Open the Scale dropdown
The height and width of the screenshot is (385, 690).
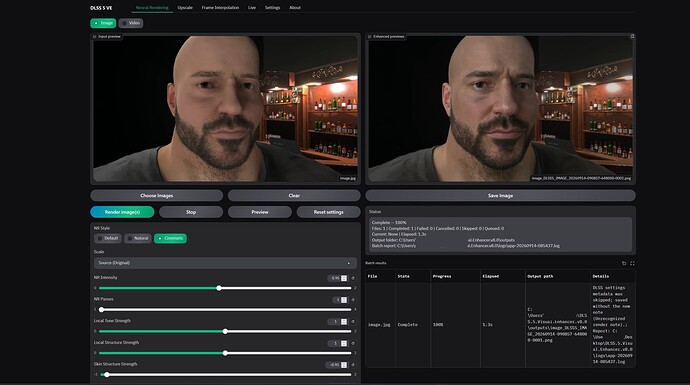pyautogui.click(x=225, y=263)
